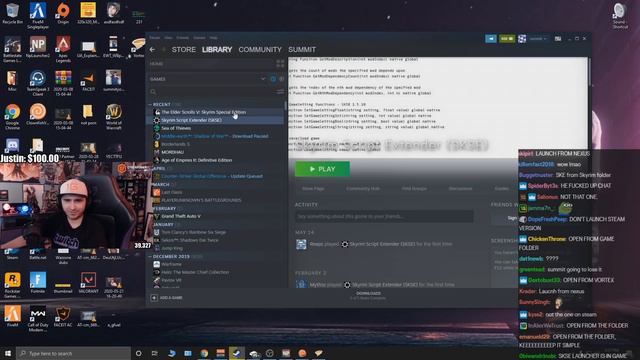Viewport: 640px width, 360px height.
Task: Open FACEIT desktop shortcut
Action: point(88,80)
